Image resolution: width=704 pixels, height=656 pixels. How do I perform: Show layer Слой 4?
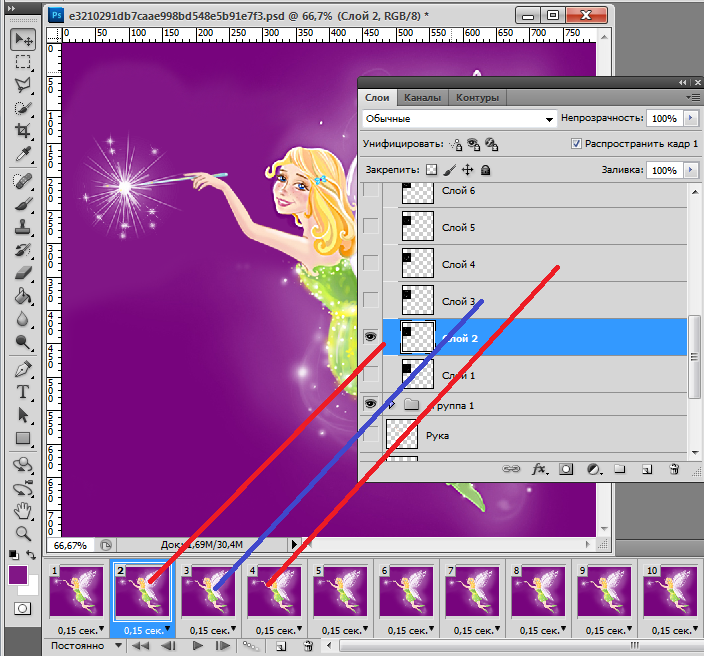[370, 263]
